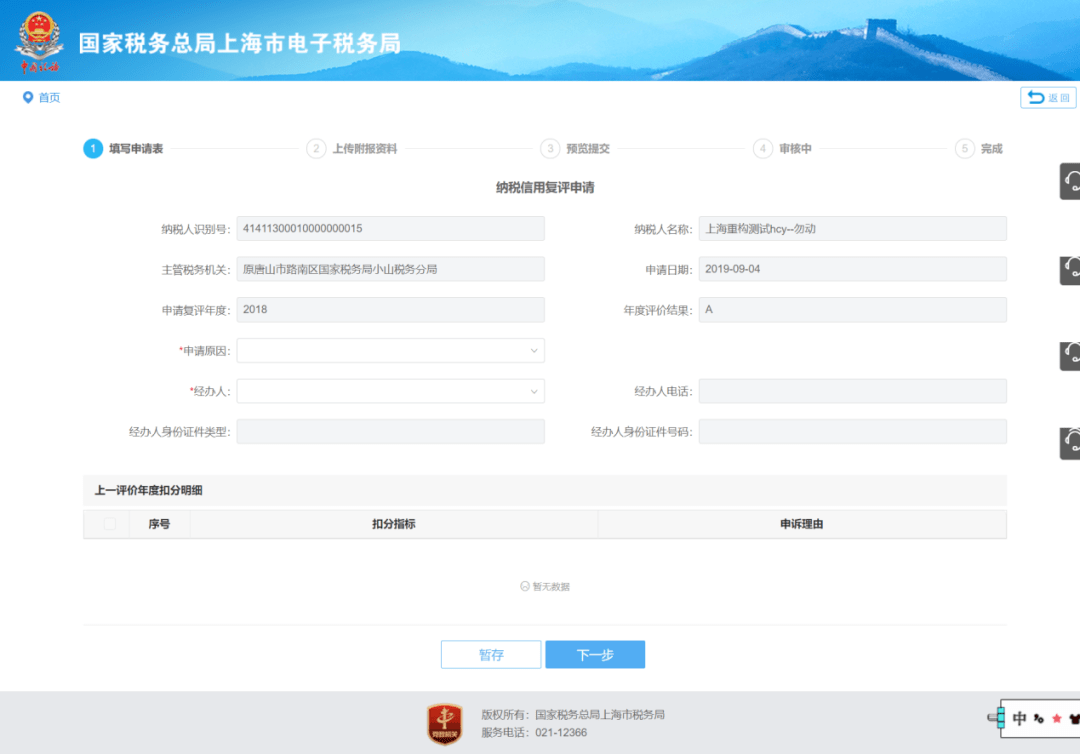This screenshot has height=754, width=1080.
Task: Tick the select-all checkbox in the table header
Action: 110,524
